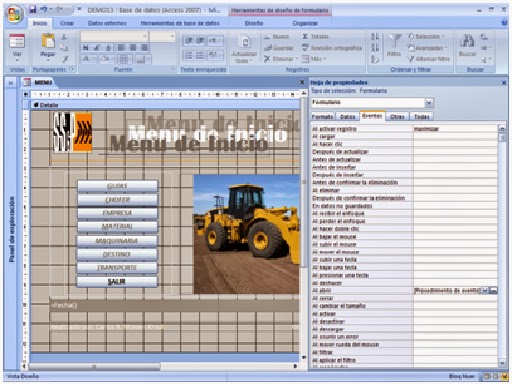This screenshot has height=384, width=512.
Task: Run Revisión ortográfica spell check
Action: click(x=332, y=48)
